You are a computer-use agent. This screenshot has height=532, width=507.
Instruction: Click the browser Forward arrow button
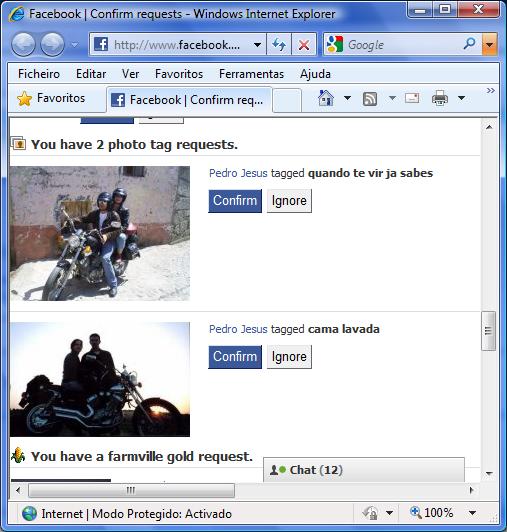(x=52, y=44)
